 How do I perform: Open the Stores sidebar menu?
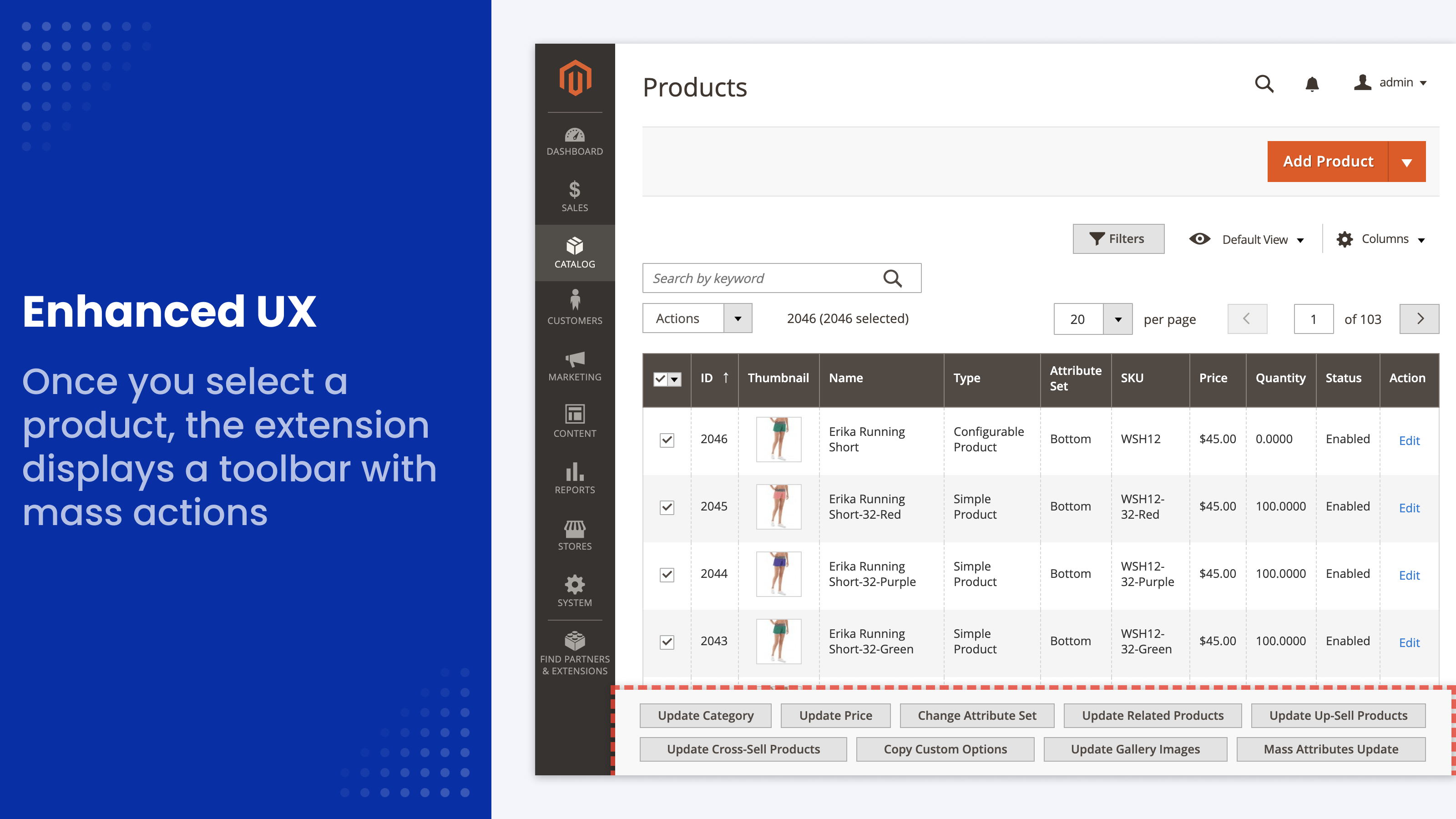(x=575, y=535)
